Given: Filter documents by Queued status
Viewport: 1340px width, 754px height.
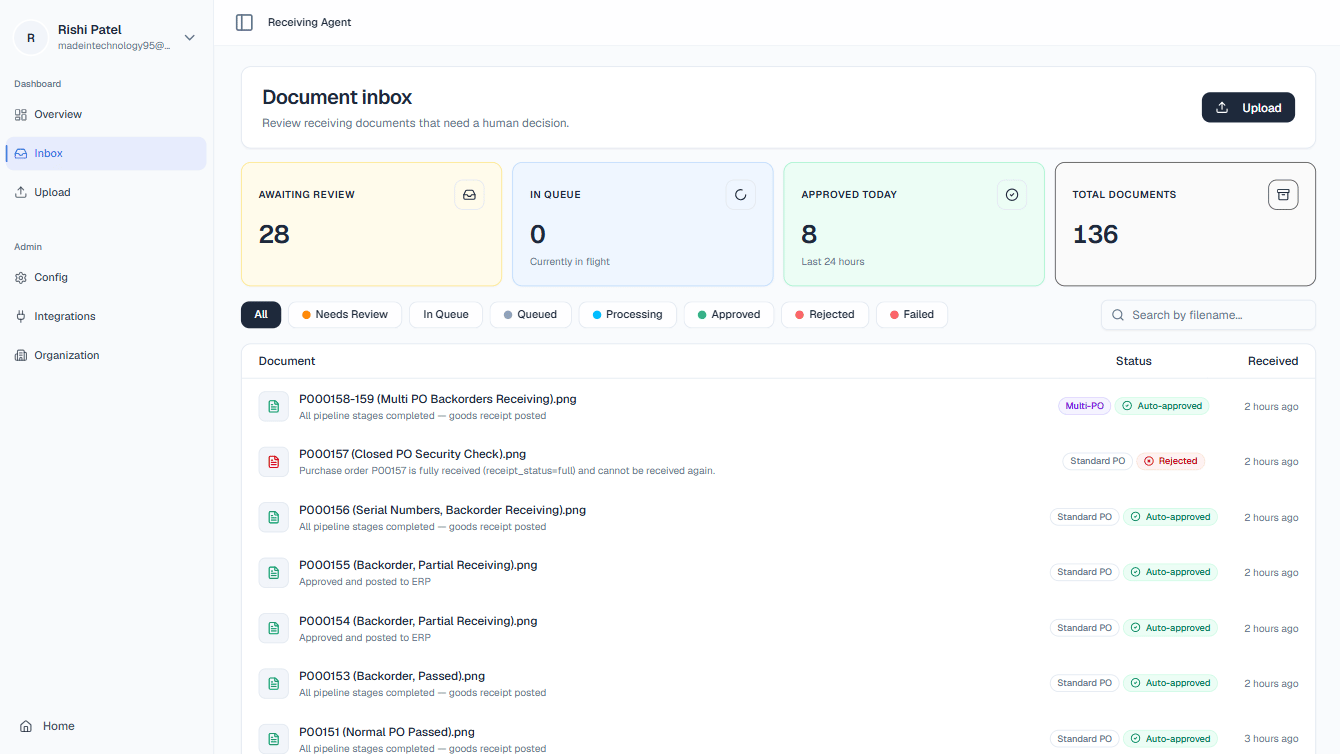Looking at the screenshot, I should pos(530,315).
